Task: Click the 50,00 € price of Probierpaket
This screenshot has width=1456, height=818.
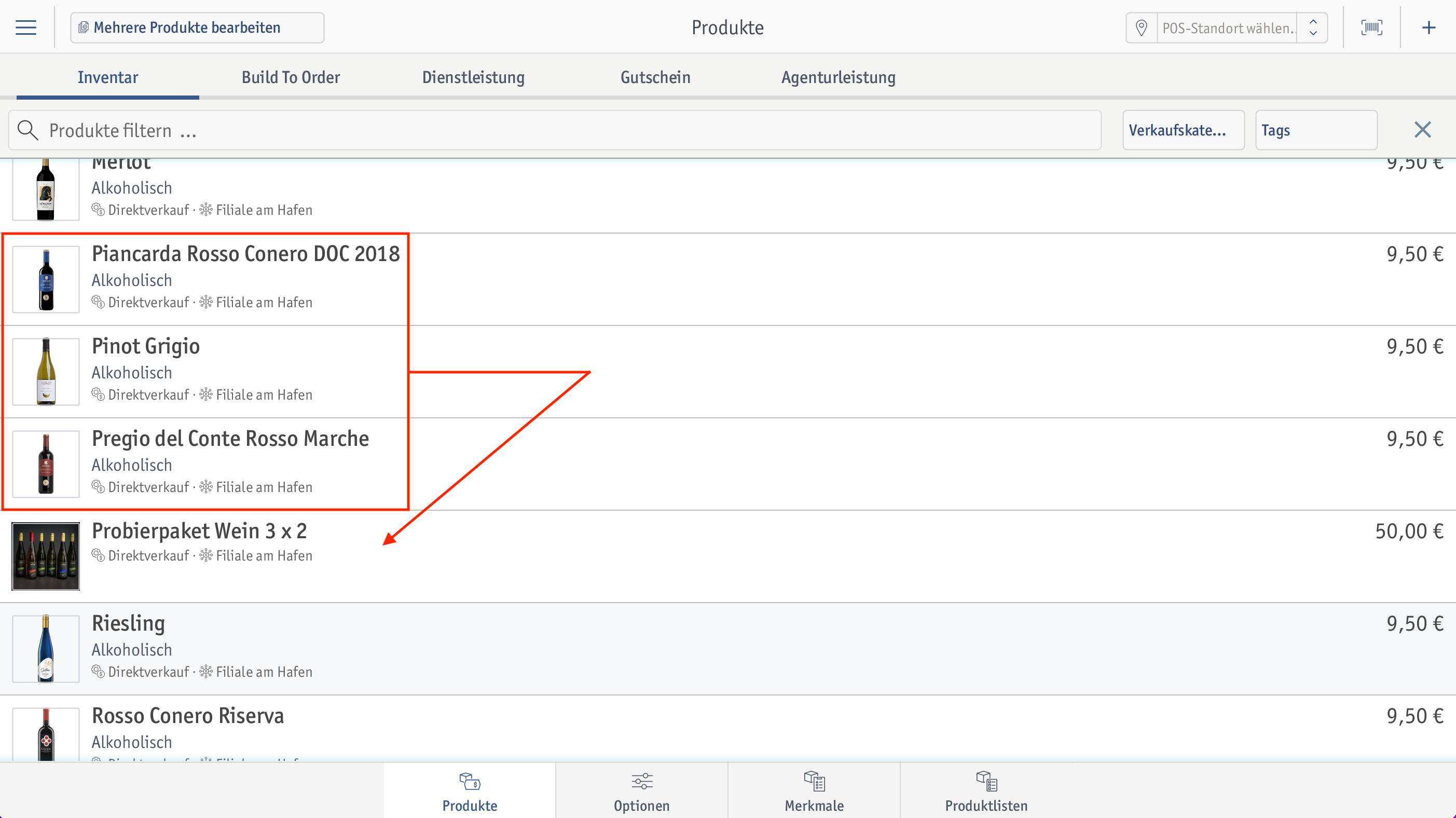Action: tap(1409, 531)
